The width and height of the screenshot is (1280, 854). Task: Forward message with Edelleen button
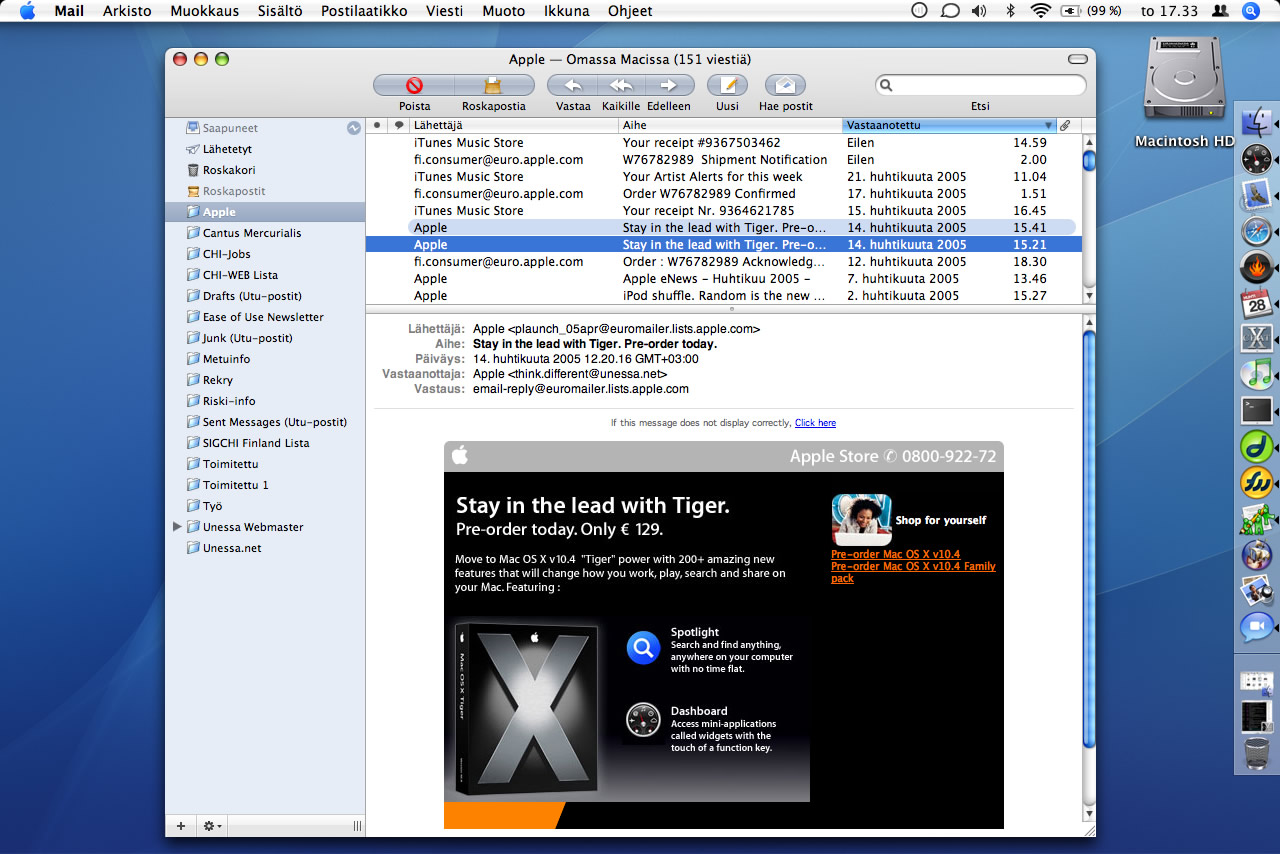point(669,85)
